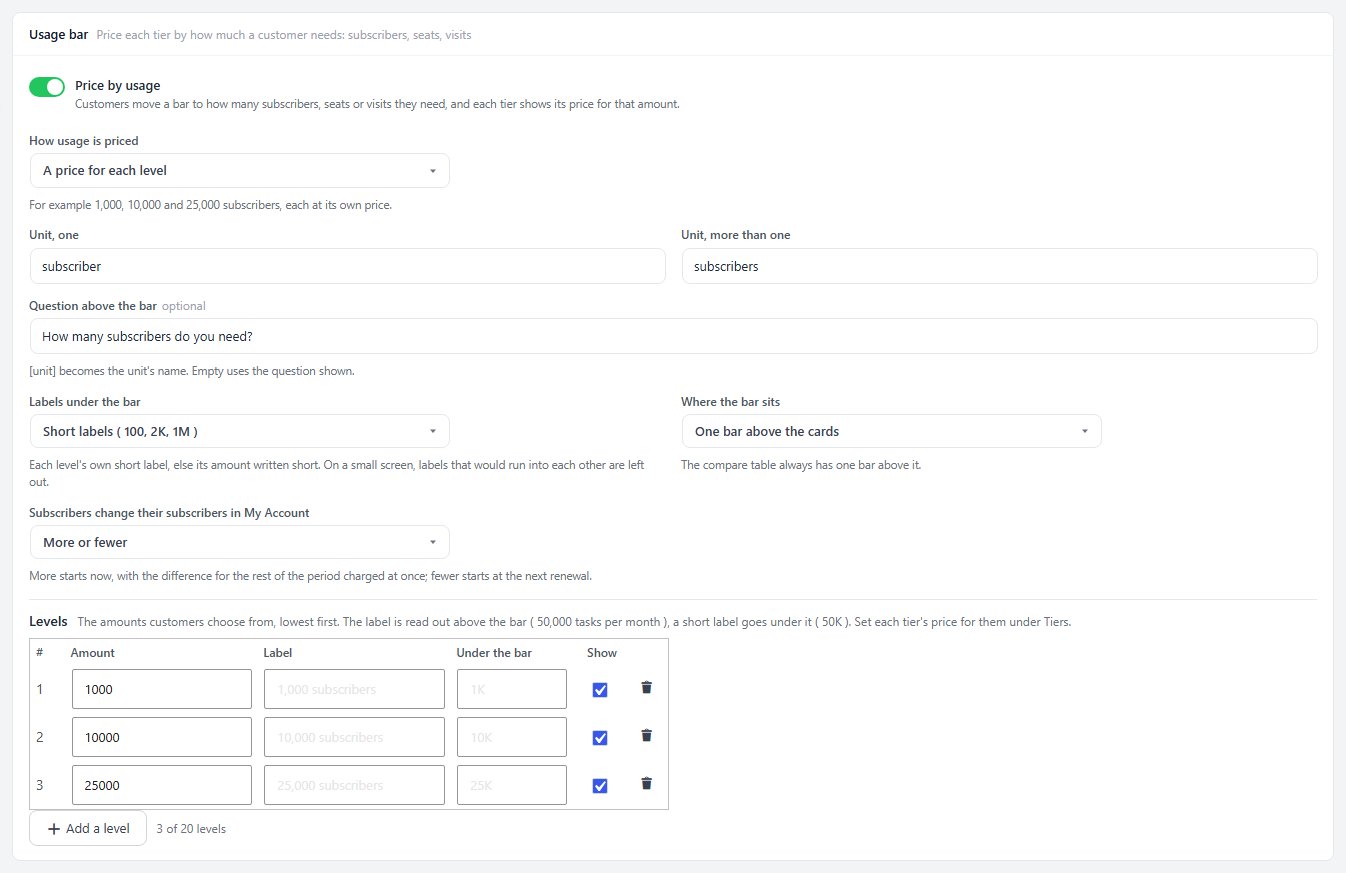Turn off the Price by usage switch
This screenshot has height=873, width=1346.
pos(47,87)
